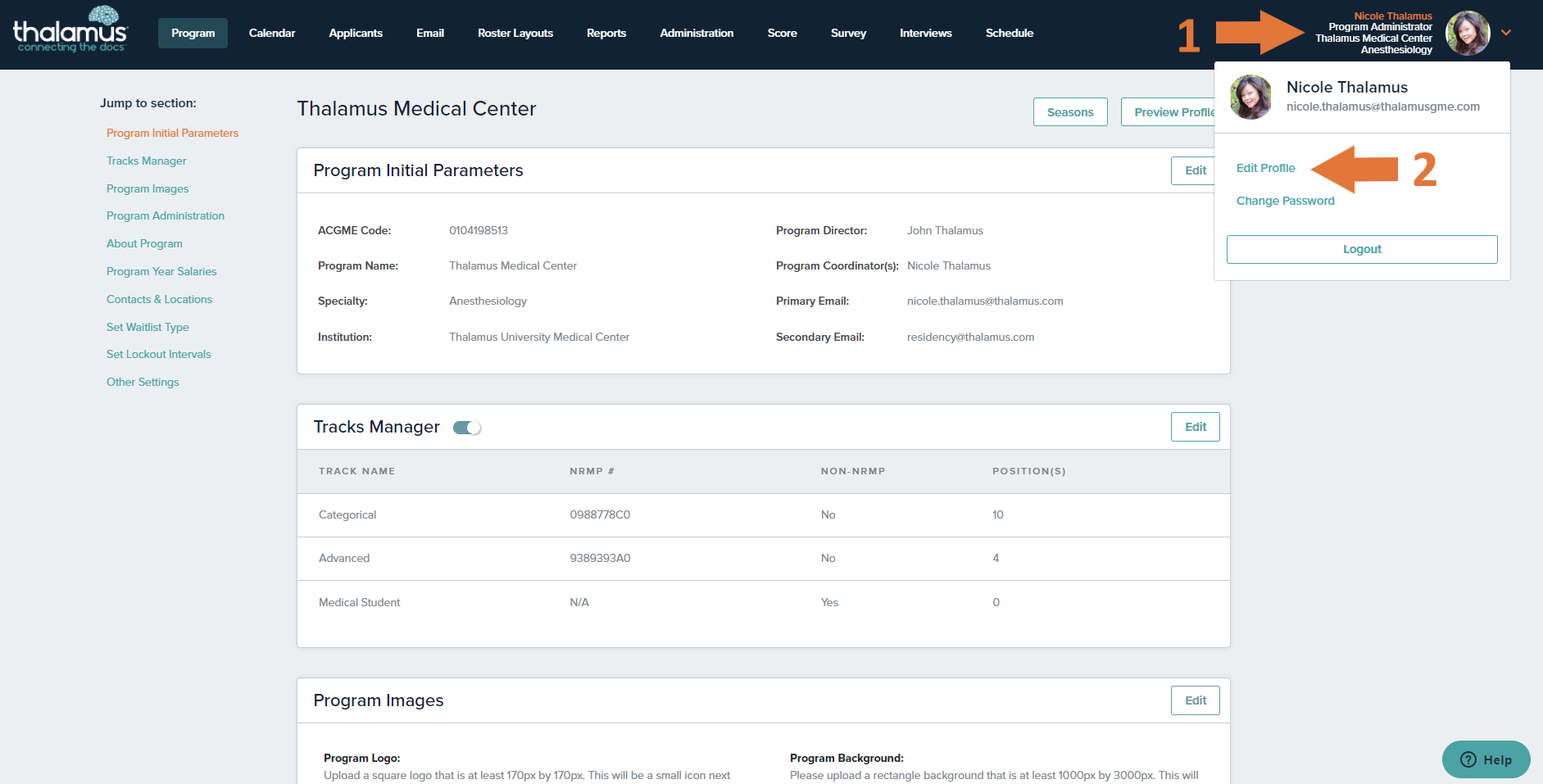Jump to Set Lockout Intervals
Image resolution: width=1543 pixels, height=784 pixels.
159,354
